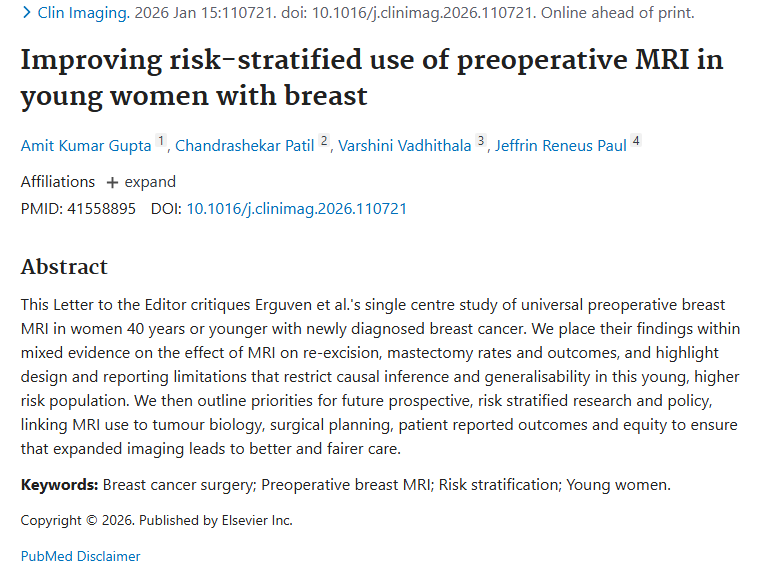This screenshot has height=570, width=760.
Task: Click the bold Keywords label
Action: point(59,485)
